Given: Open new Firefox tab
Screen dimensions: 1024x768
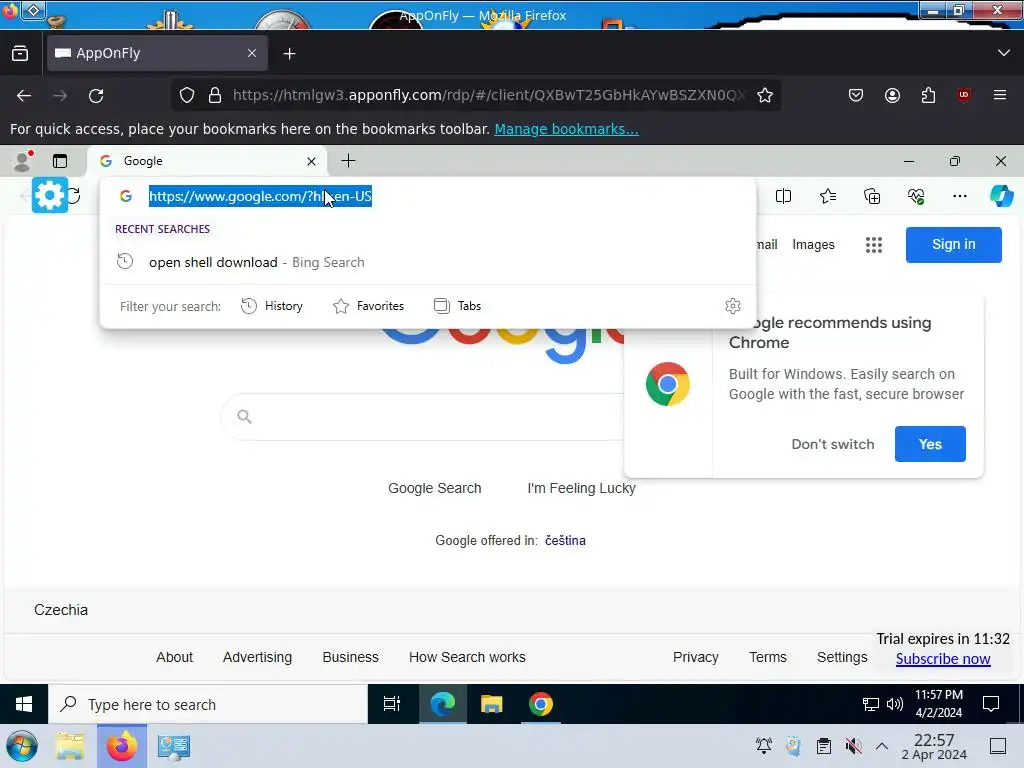Looking at the screenshot, I should click(x=289, y=54).
